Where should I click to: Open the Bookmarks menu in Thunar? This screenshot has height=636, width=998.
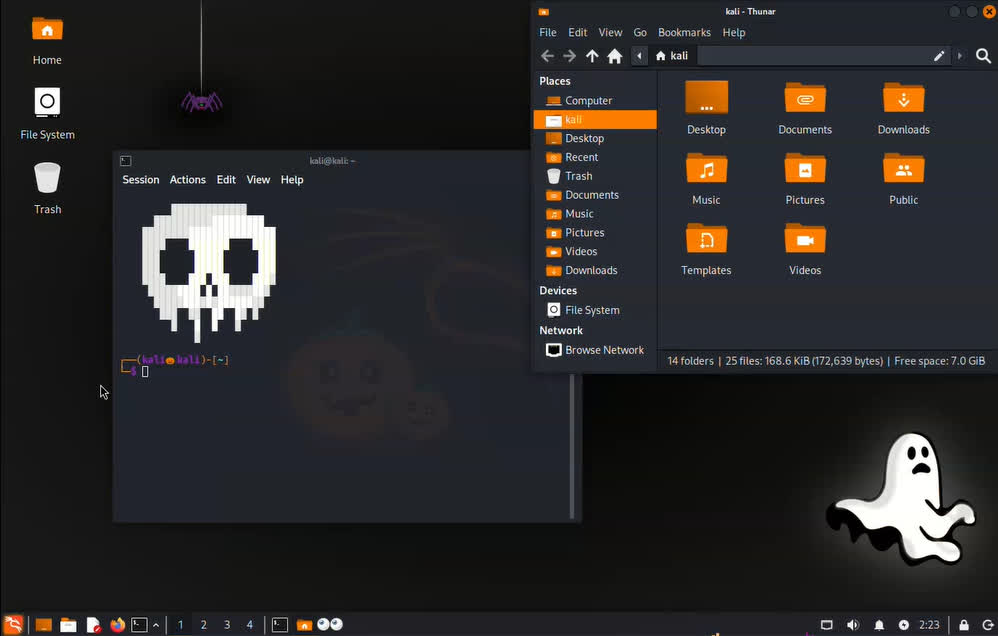coord(684,32)
